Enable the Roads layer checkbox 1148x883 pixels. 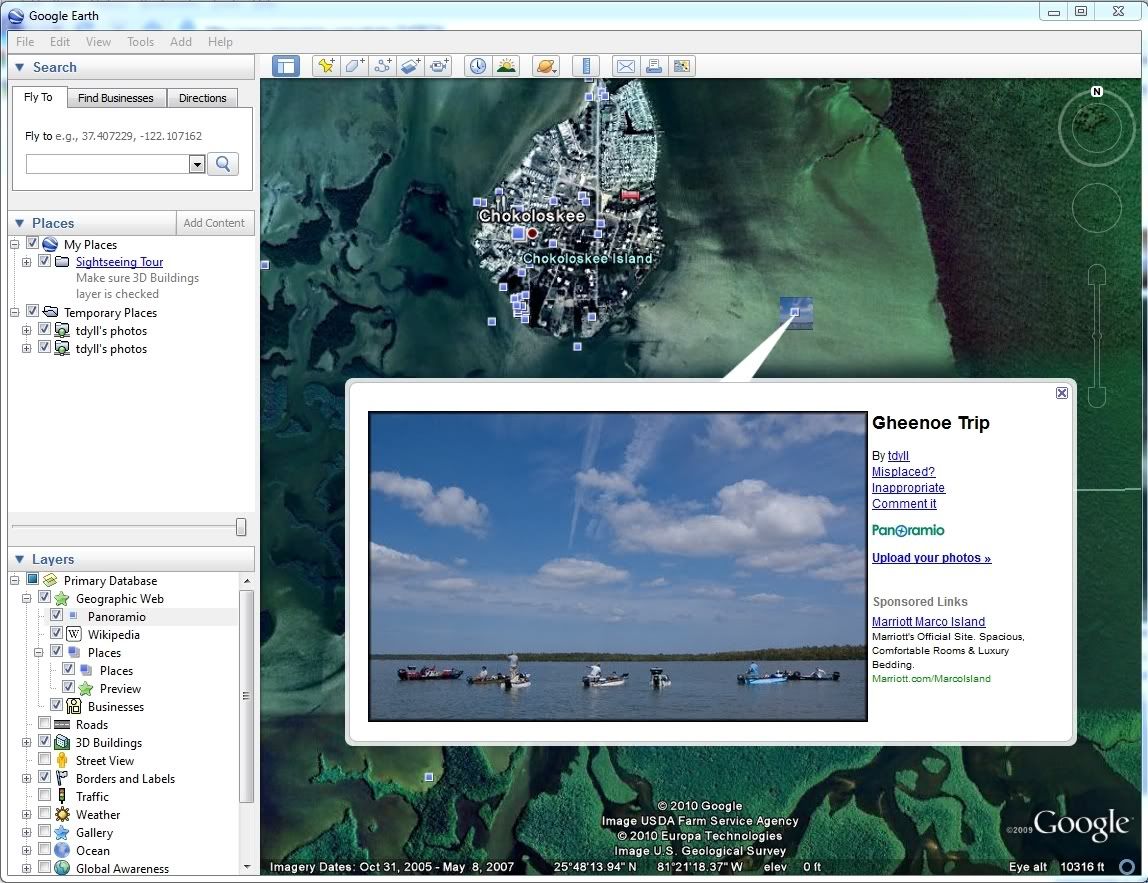pos(44,723)
